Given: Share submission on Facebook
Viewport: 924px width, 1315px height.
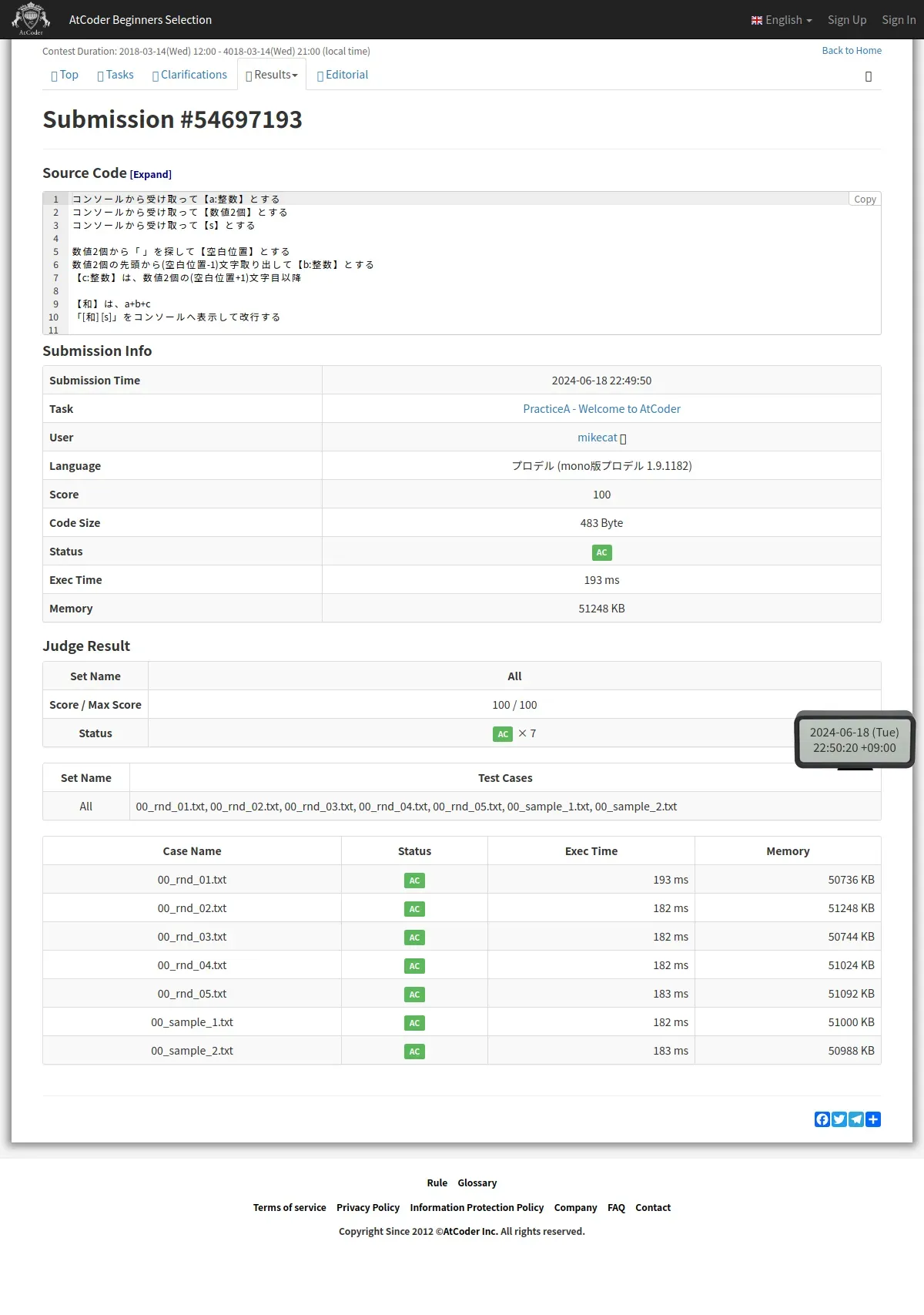Looking at the screenshot, I should pos(822,1119).
